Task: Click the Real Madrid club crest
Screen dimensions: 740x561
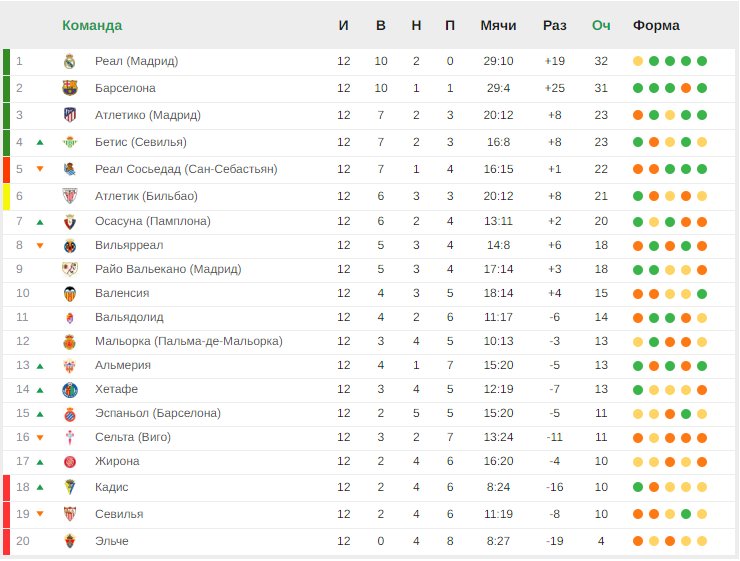Action: click(70, 61)
